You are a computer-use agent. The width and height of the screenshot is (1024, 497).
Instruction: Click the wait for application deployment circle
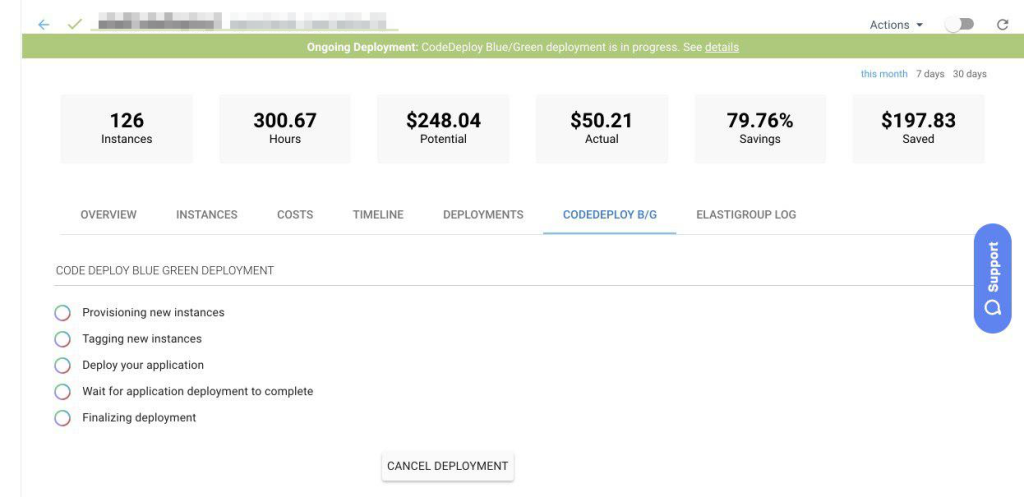tap(63, 392)
